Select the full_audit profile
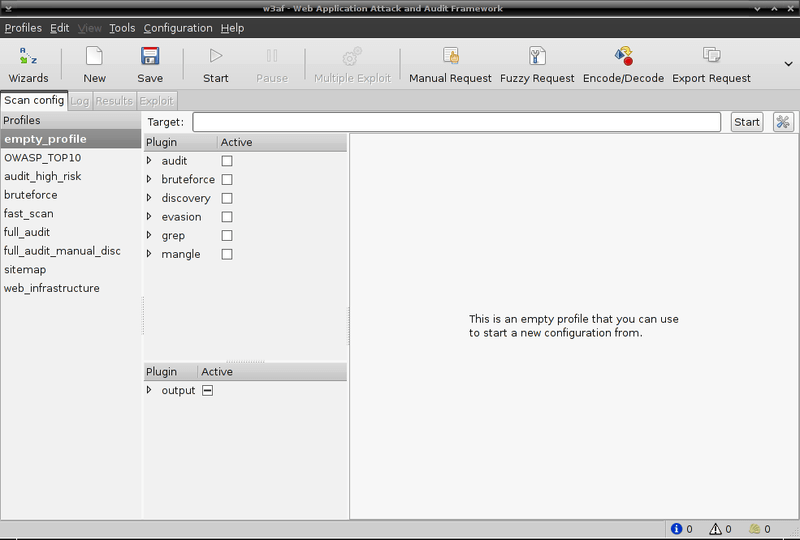The image size is (800, 540). pyautogui.click(x=70, y=232)
